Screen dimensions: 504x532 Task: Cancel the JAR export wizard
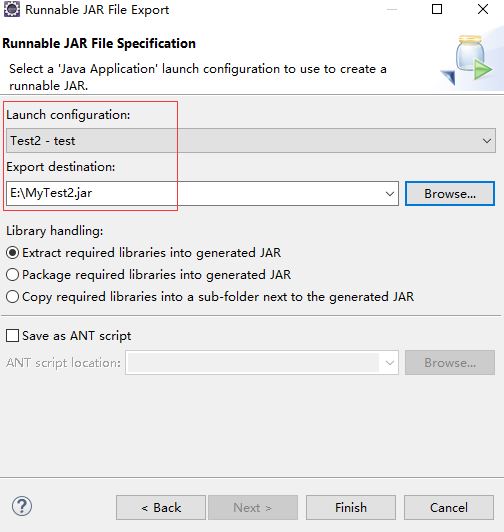(x=449, y=508)
